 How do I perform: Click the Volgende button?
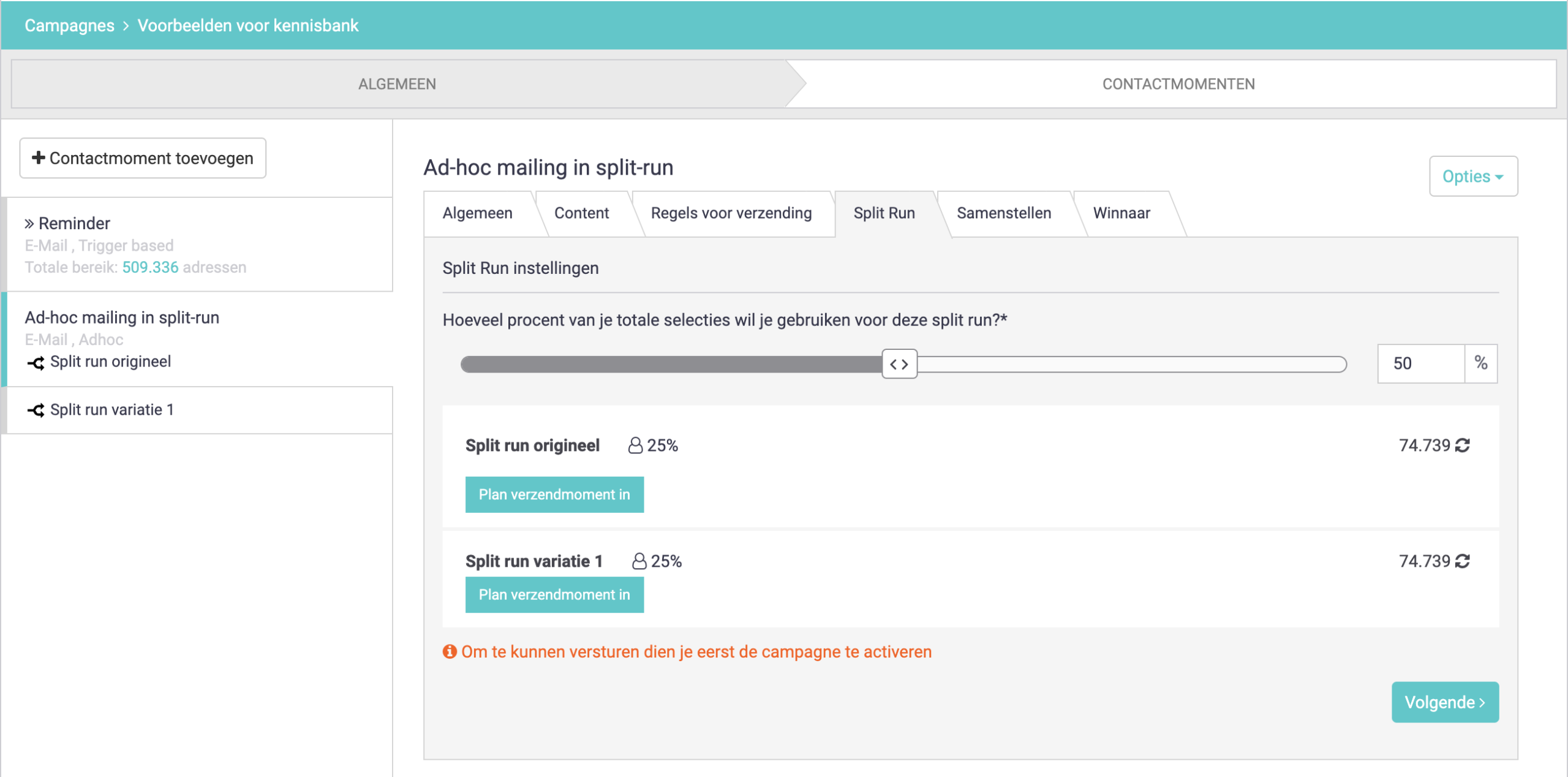coord(1445,702)
